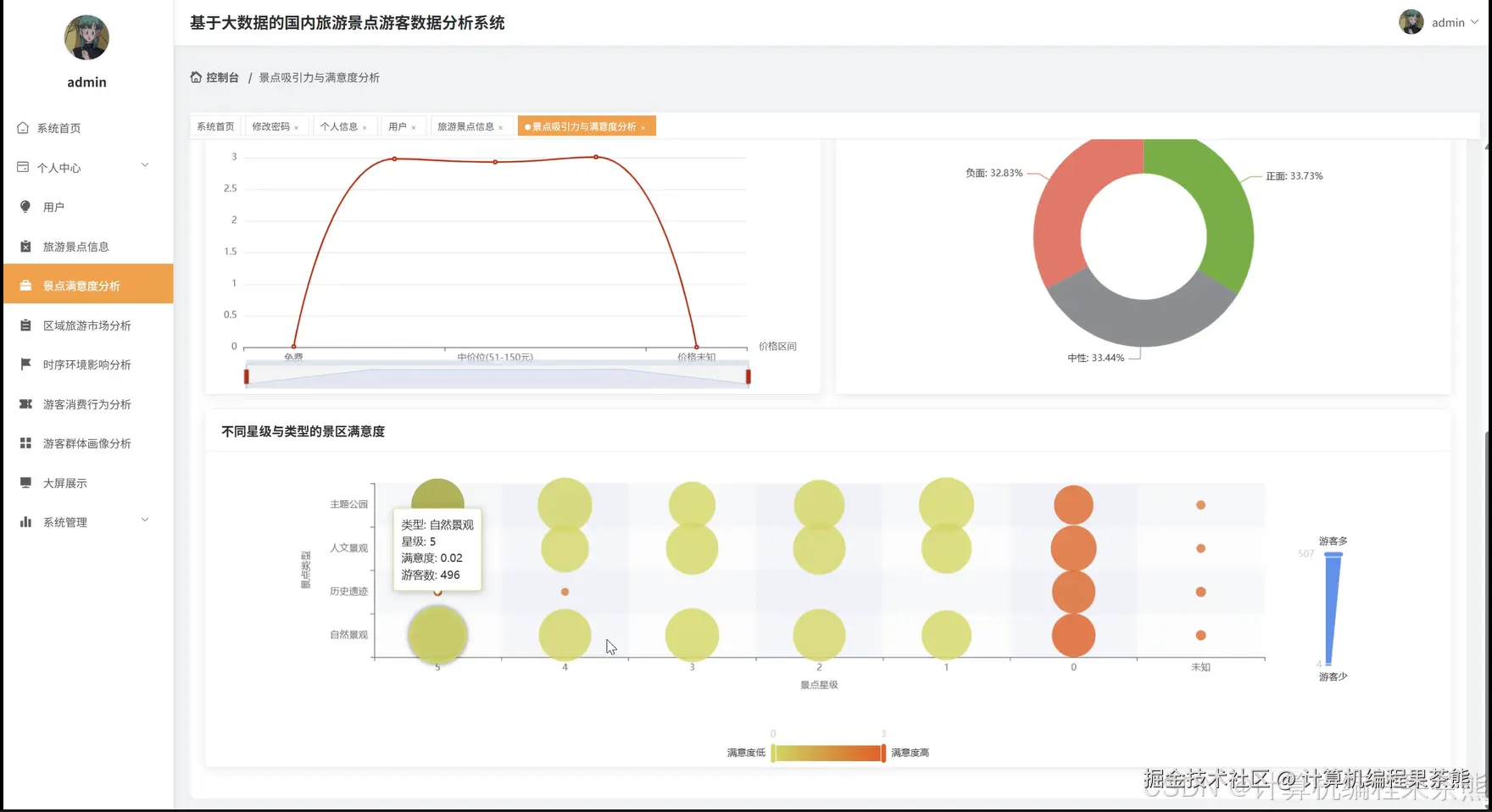Click the 景点吸引力与满意度分析 breadcrumb text
Image resolution: width=1492 pixels, height=812 pixels.
(x=319, y=77)
